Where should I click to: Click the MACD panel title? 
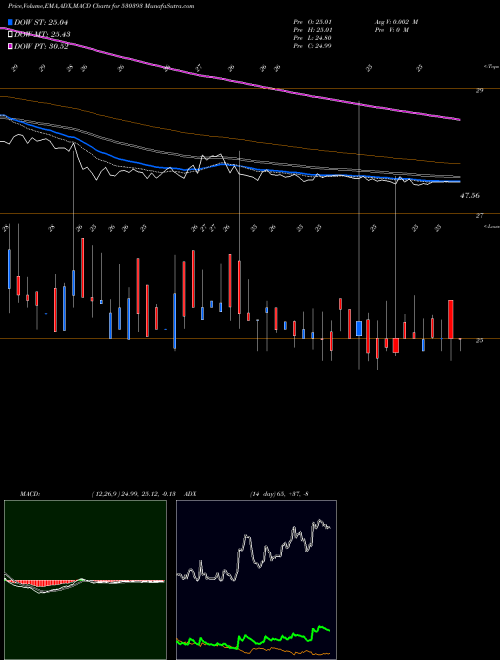tap(29, 494)
